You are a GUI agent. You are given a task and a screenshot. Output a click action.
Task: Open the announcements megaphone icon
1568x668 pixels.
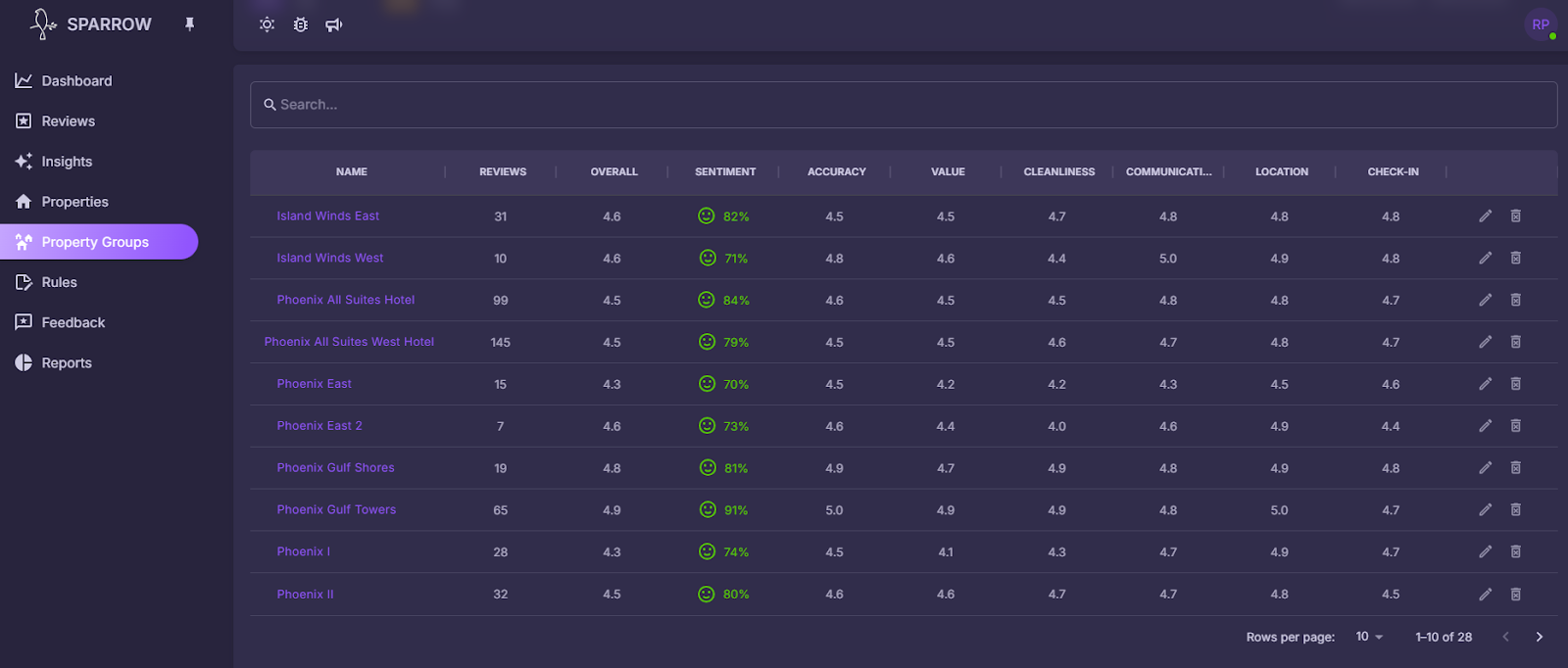(x=334, y=24)
